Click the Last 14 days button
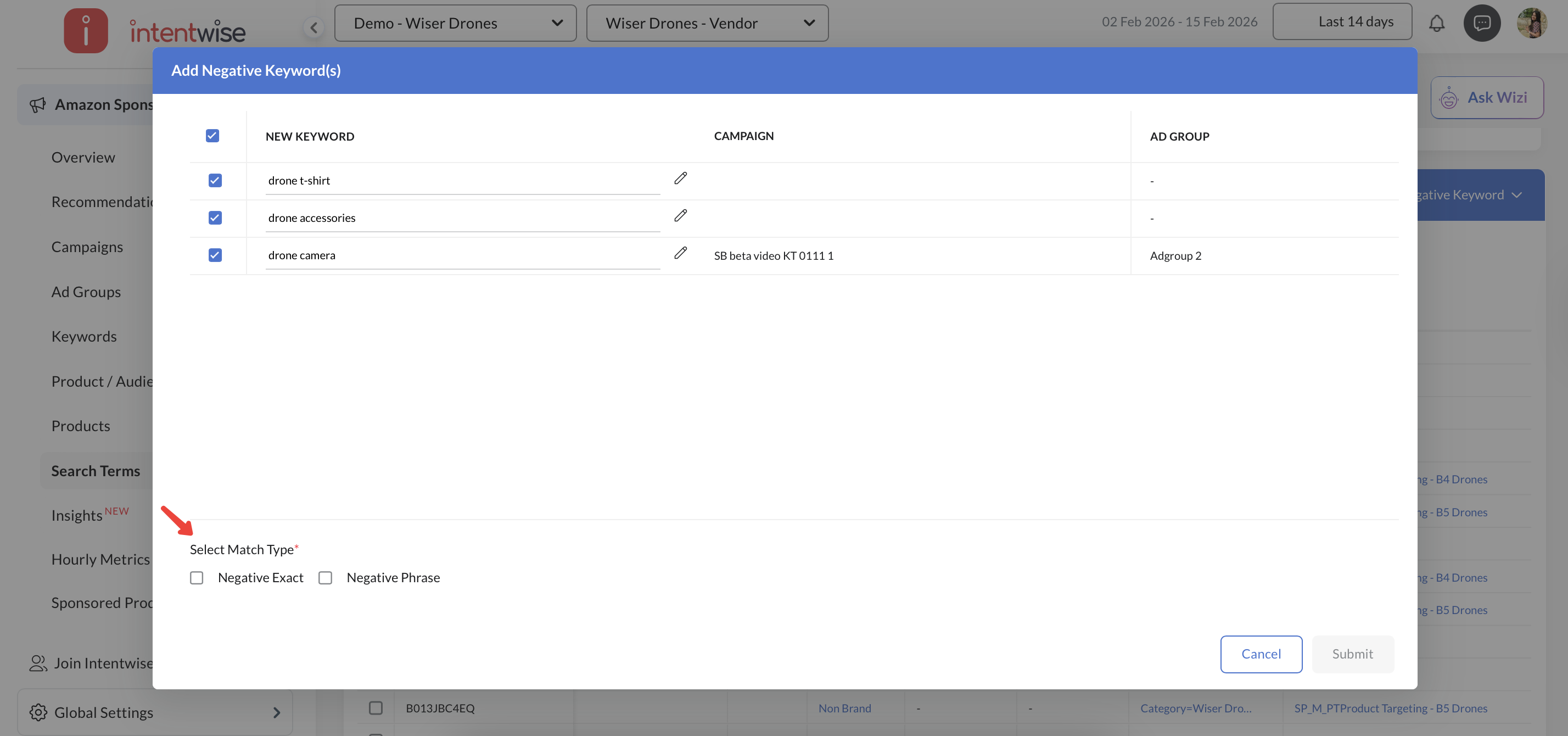Viewport: 1568px width, 736px height. [1342, 22]
